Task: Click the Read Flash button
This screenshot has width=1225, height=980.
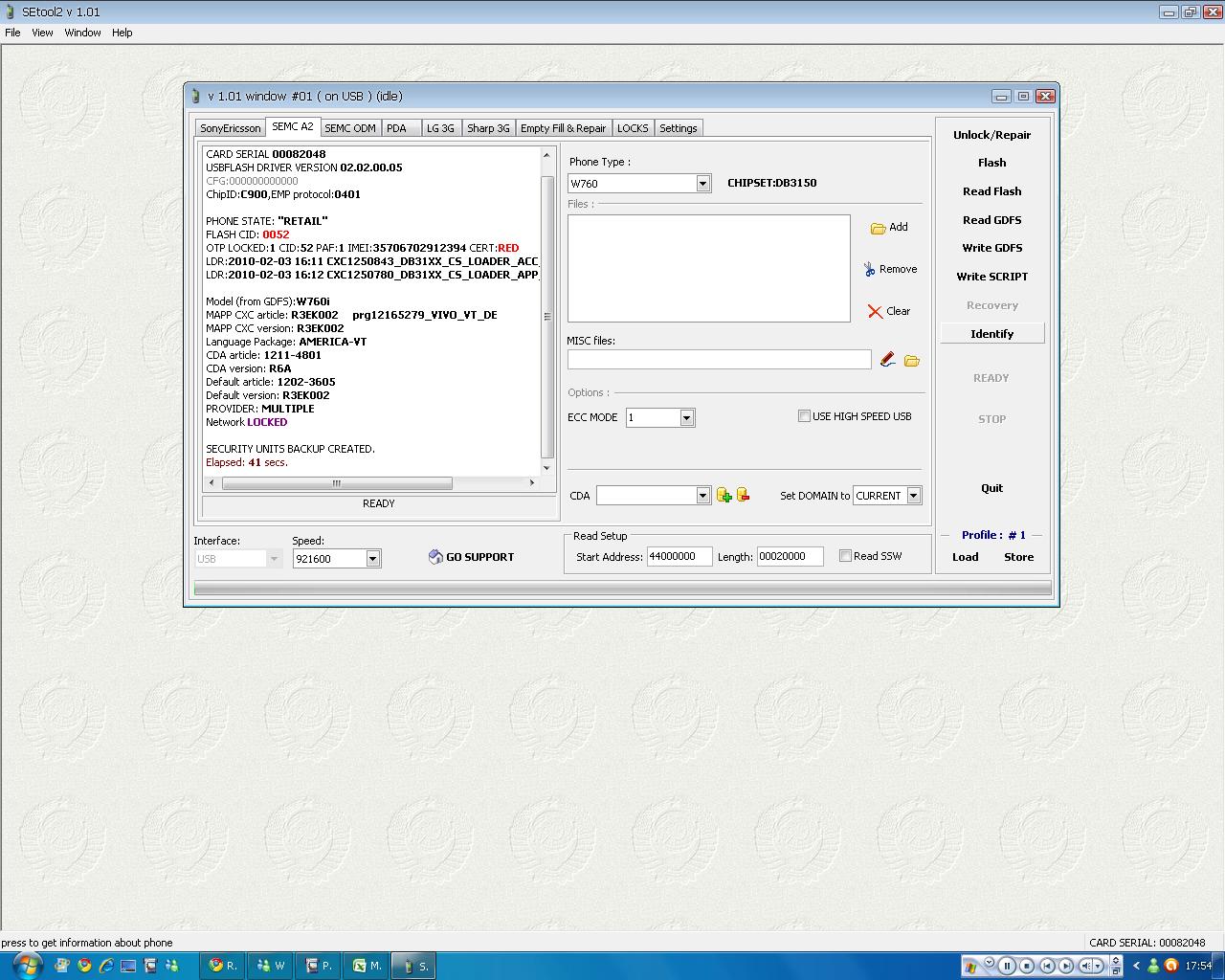Action: [991, 191]
